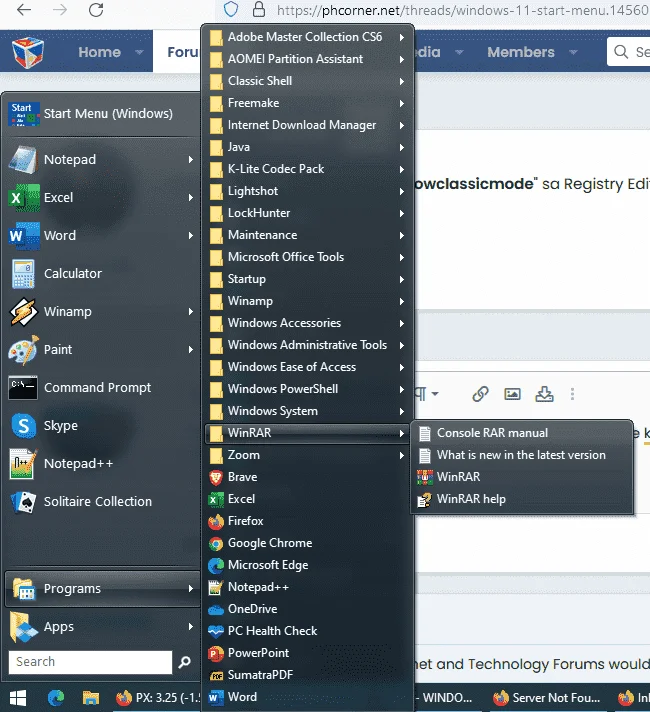
Task: Open File Explorer from the taskbar
Action: (x=91, y=698)
